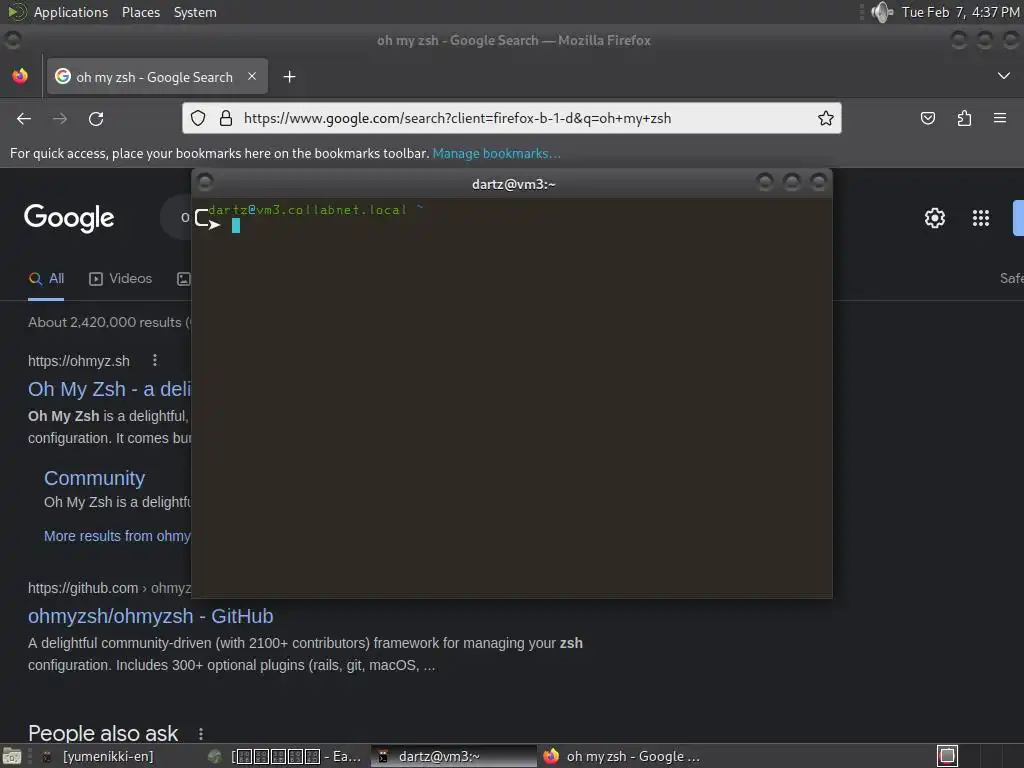The image size is (1024, 768).
Task: Click the workspace switcher square
Action: click(947, 756)
